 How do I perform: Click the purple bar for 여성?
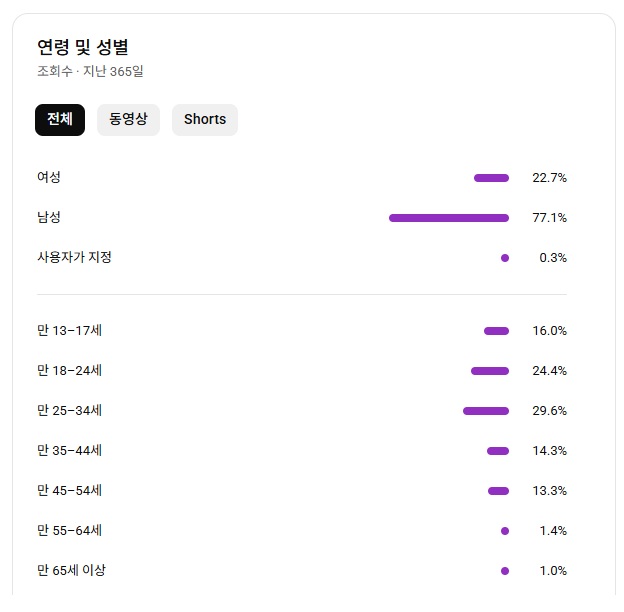pos(491,178)
